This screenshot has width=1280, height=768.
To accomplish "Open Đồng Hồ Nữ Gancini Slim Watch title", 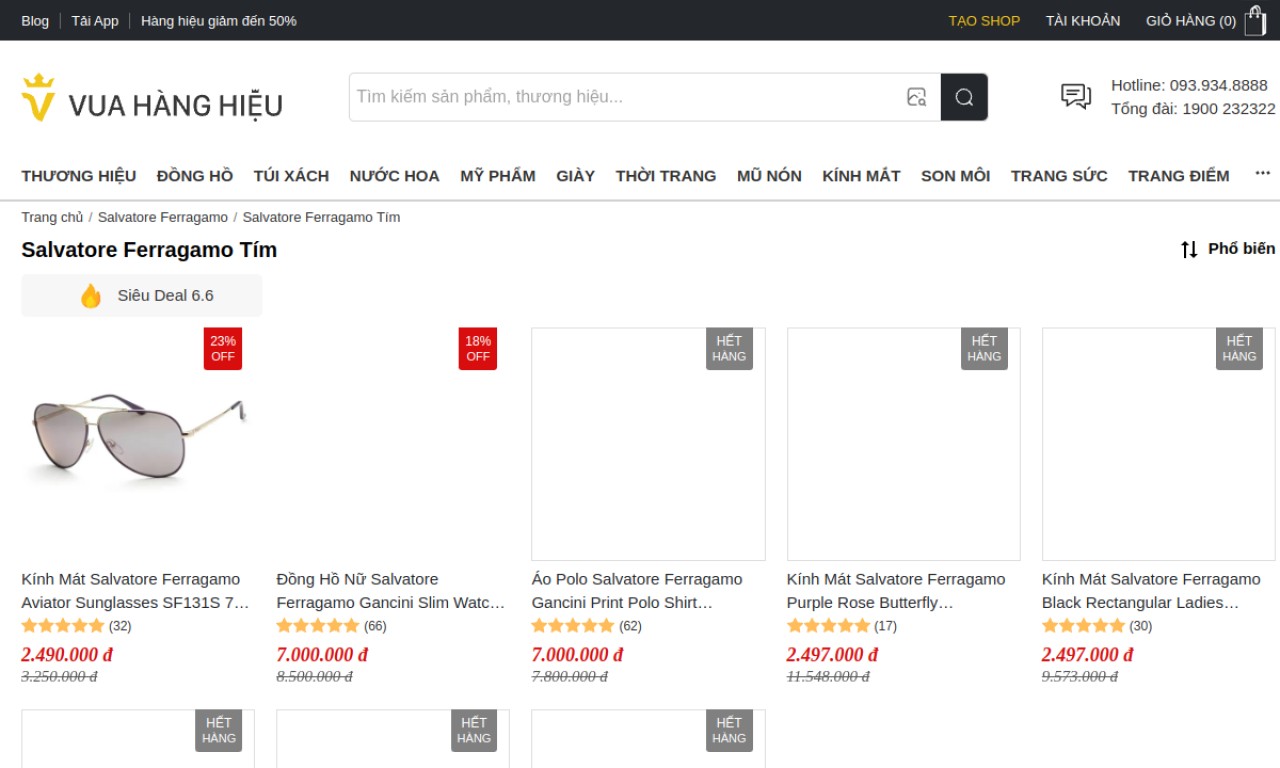I will tap(391, 591).
